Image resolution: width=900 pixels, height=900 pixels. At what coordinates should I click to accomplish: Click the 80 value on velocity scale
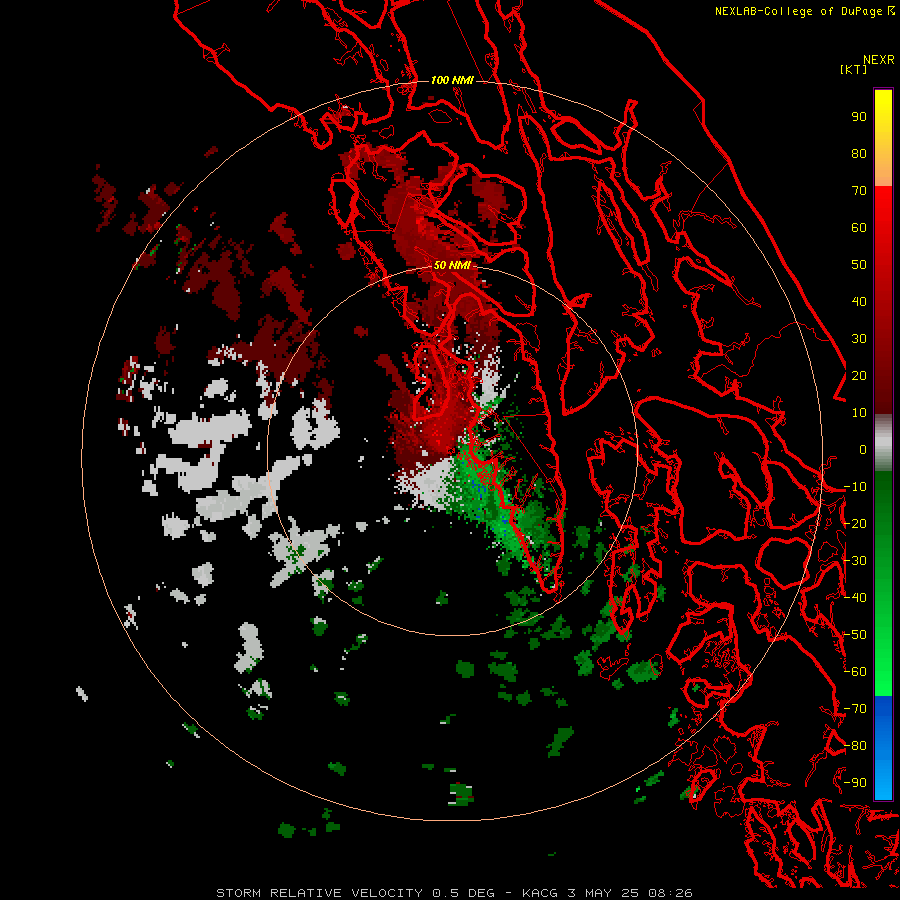coord(859,154)
